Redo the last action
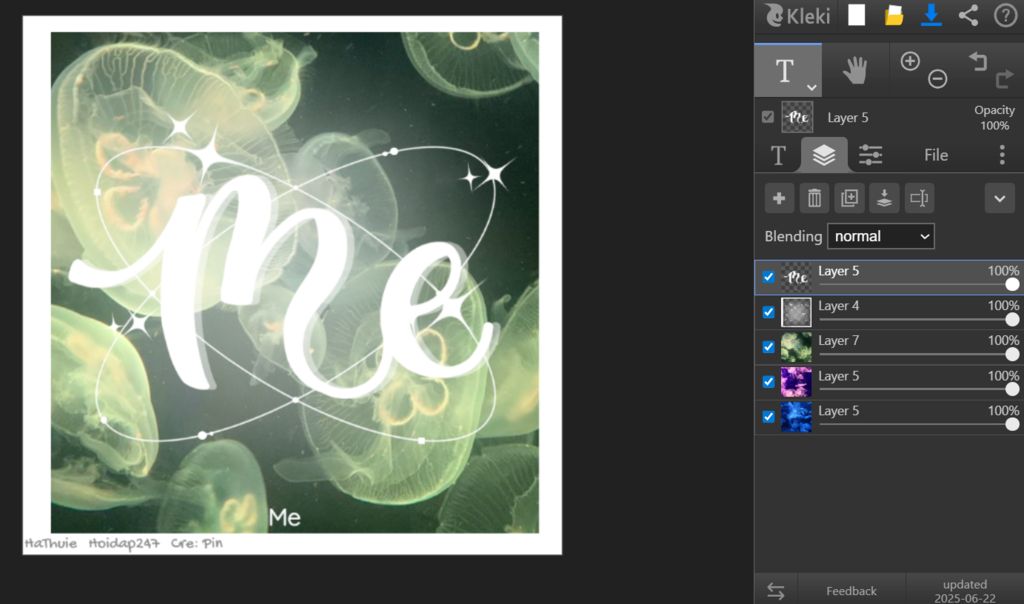This screenshot has width=1024, height=604. pos(1004,79)
